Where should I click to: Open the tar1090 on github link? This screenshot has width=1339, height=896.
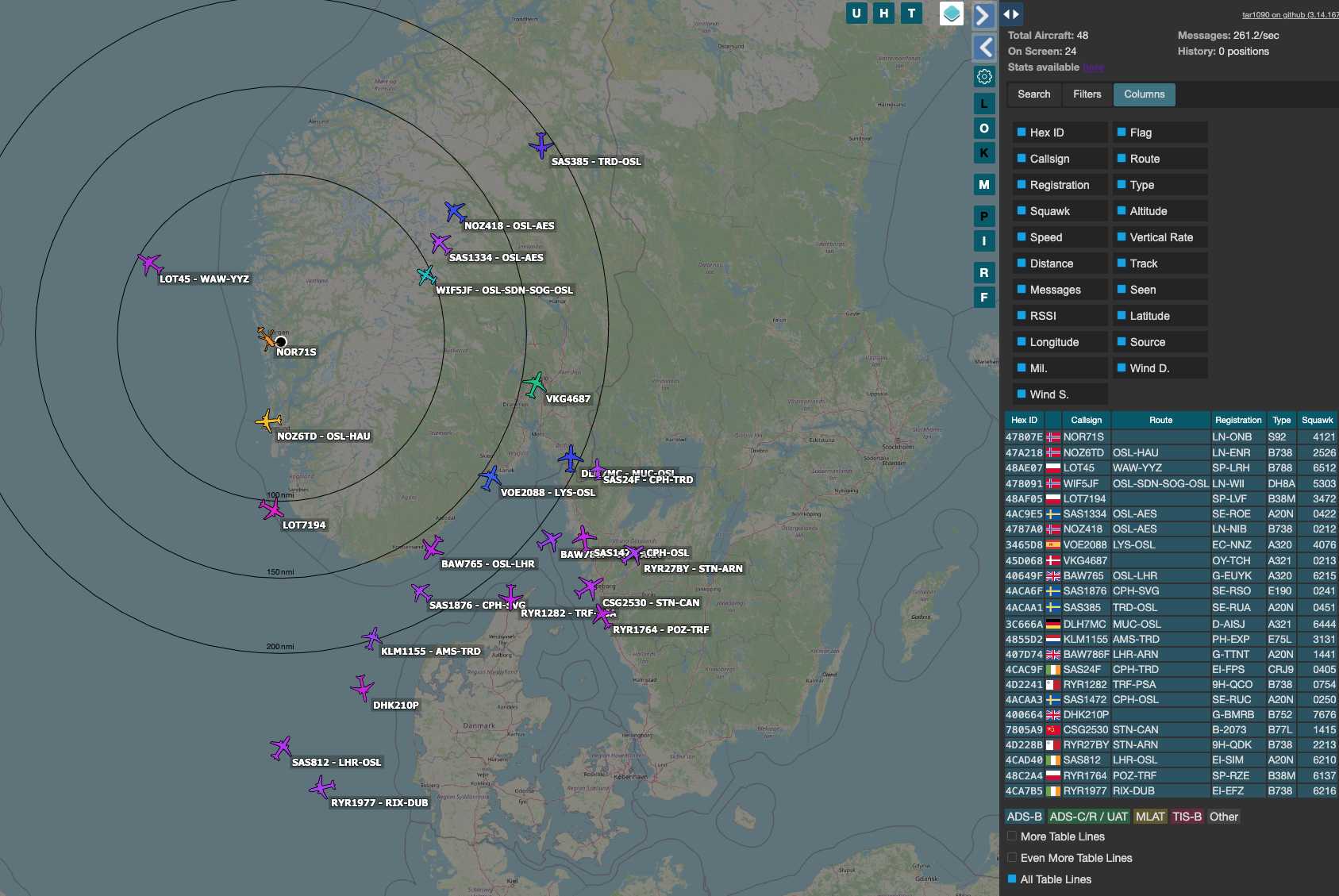pyautogui.click(x=1289, y=14)
